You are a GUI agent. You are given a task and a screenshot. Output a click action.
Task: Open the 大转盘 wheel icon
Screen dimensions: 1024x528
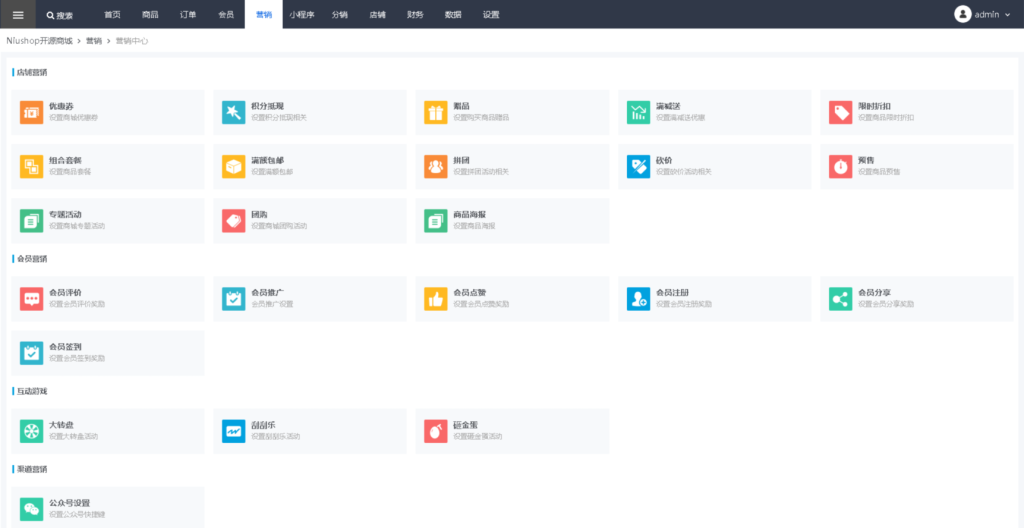coord(31,431)
